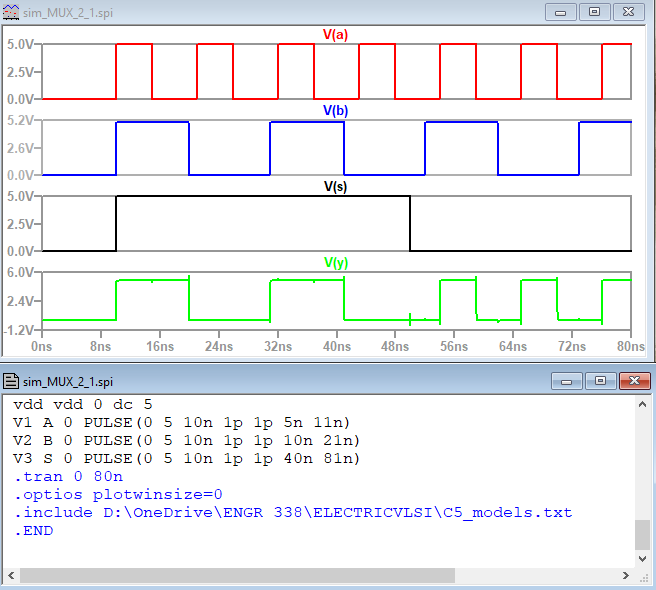Click the -1.2V axis label of the V(y) pane
This screenshot has width=656, height=590.
click(x=18, y=330)
